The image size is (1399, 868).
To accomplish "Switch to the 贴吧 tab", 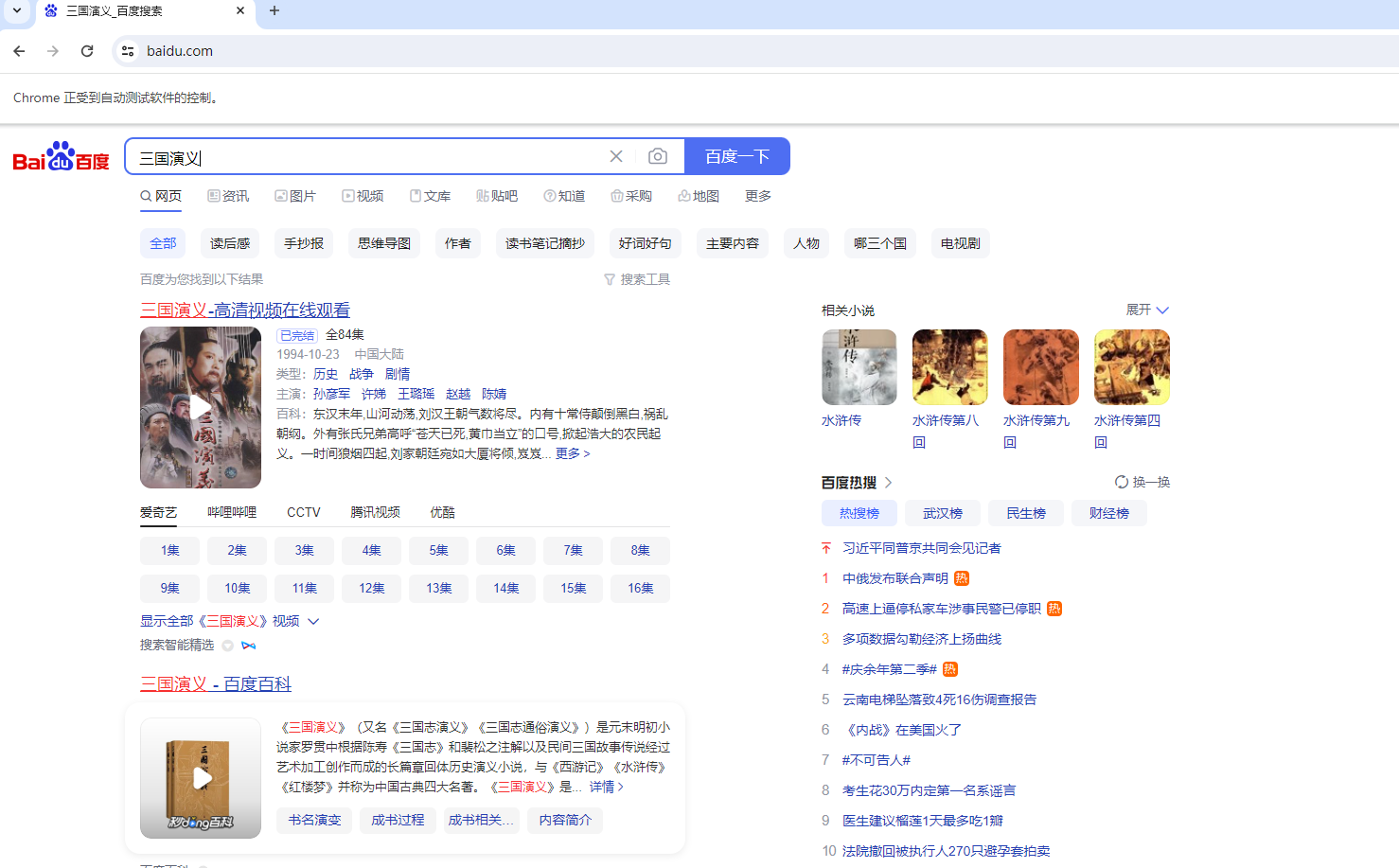I will 497,196.
